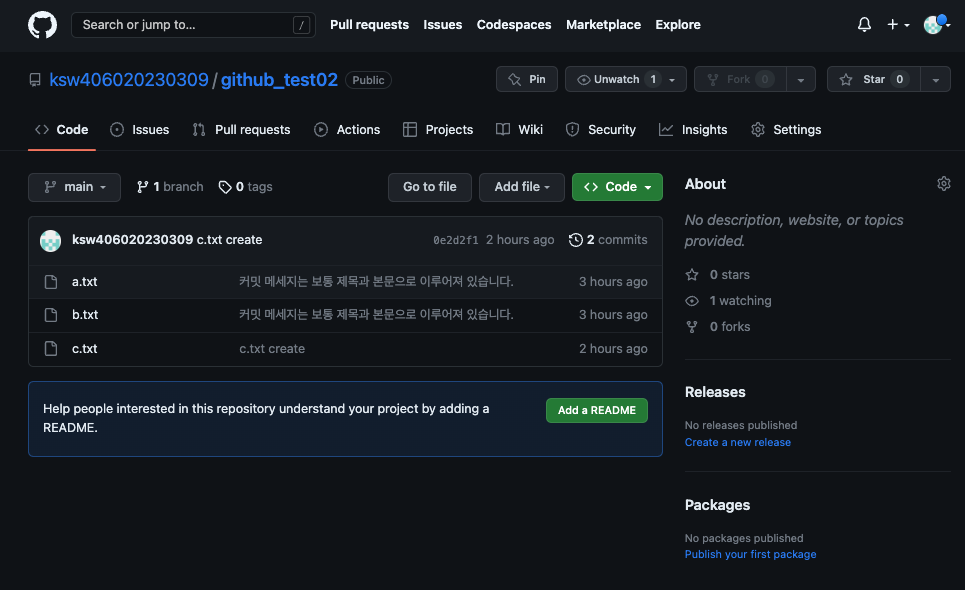Focus the Search or jump to field
This screenshot has width=965, height=590.
pyautogui.click(x=193, y=25)
